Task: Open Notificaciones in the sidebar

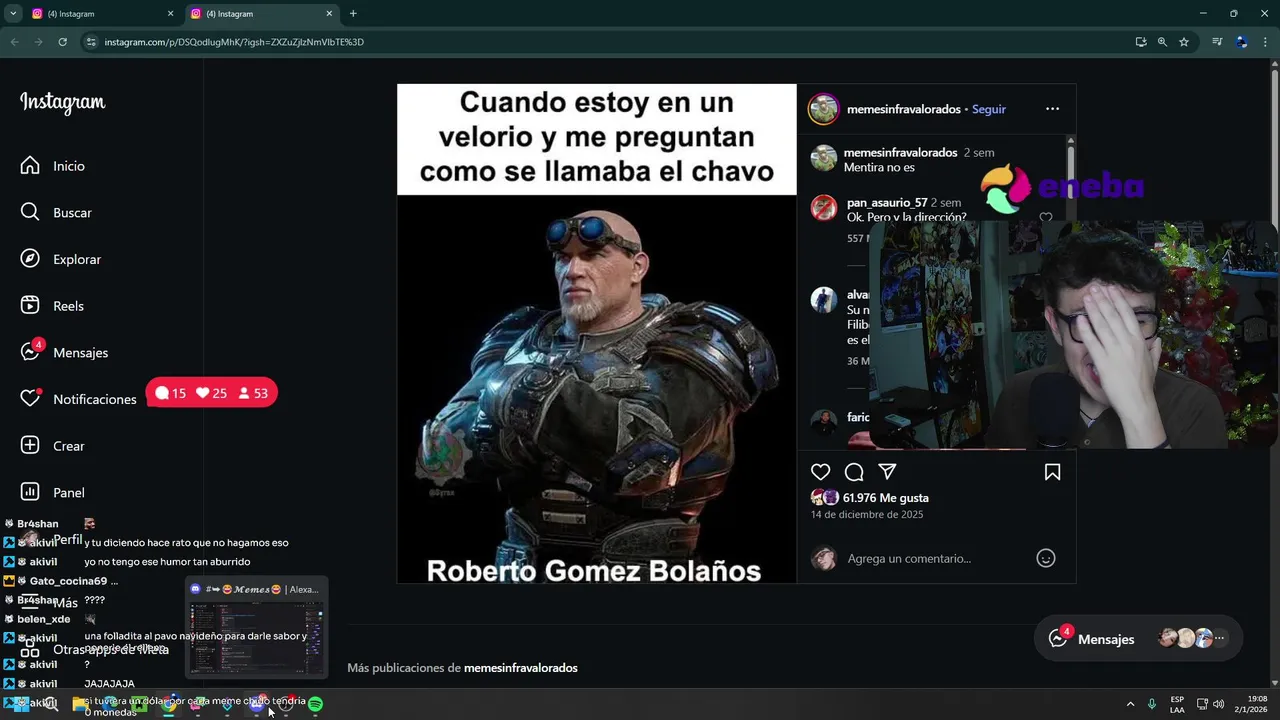Action: point(94,399)
